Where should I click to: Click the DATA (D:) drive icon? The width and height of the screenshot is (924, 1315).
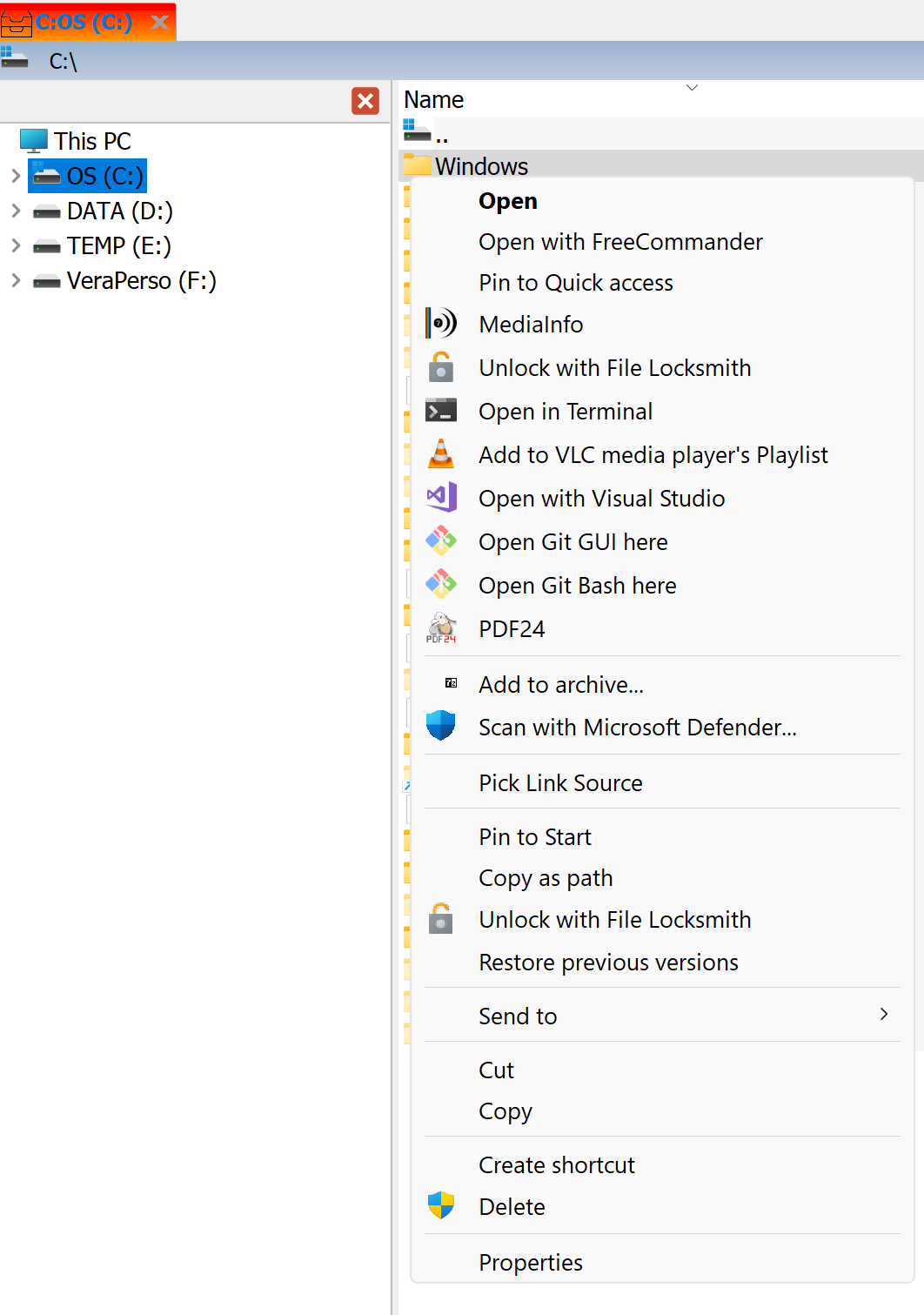[46, 211]
